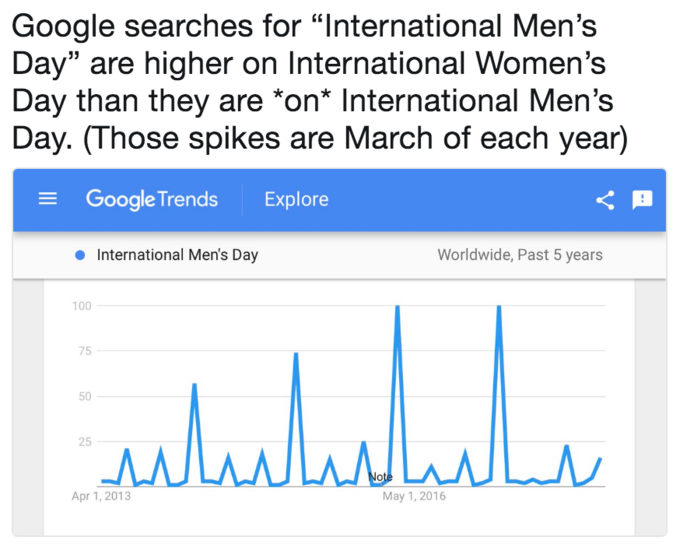The width and height of the screenshot is (680, 544).
Task: Click the Apr 1, 2013 axis label
Action: click(101, 496)
